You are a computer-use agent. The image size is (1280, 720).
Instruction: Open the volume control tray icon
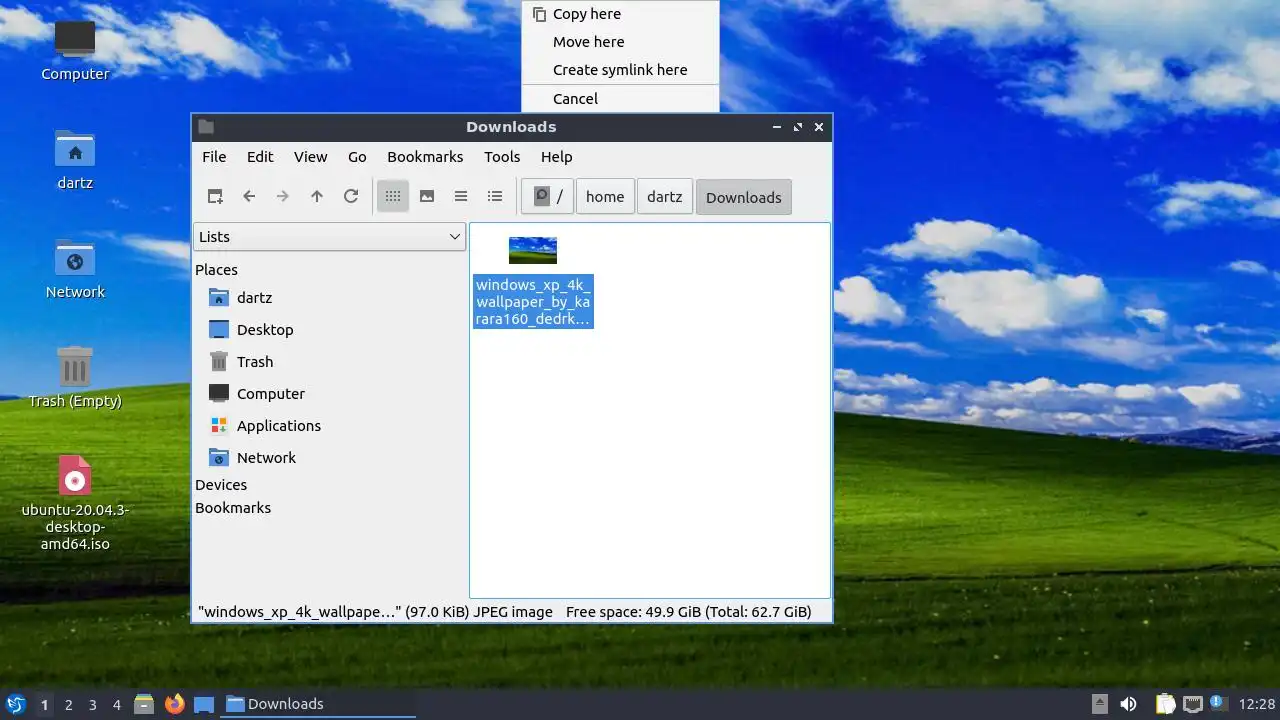pyautogui.click(x=1128, y=704)
